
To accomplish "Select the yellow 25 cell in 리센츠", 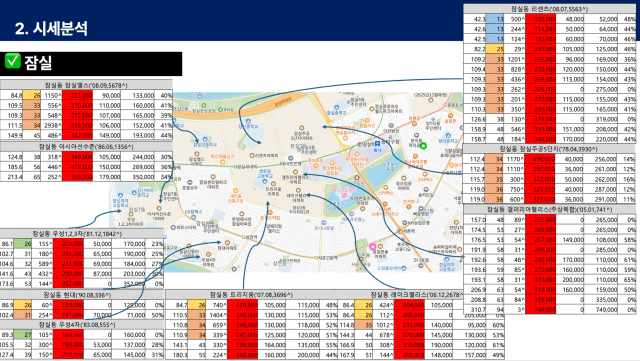I will (x=495, y=49).
